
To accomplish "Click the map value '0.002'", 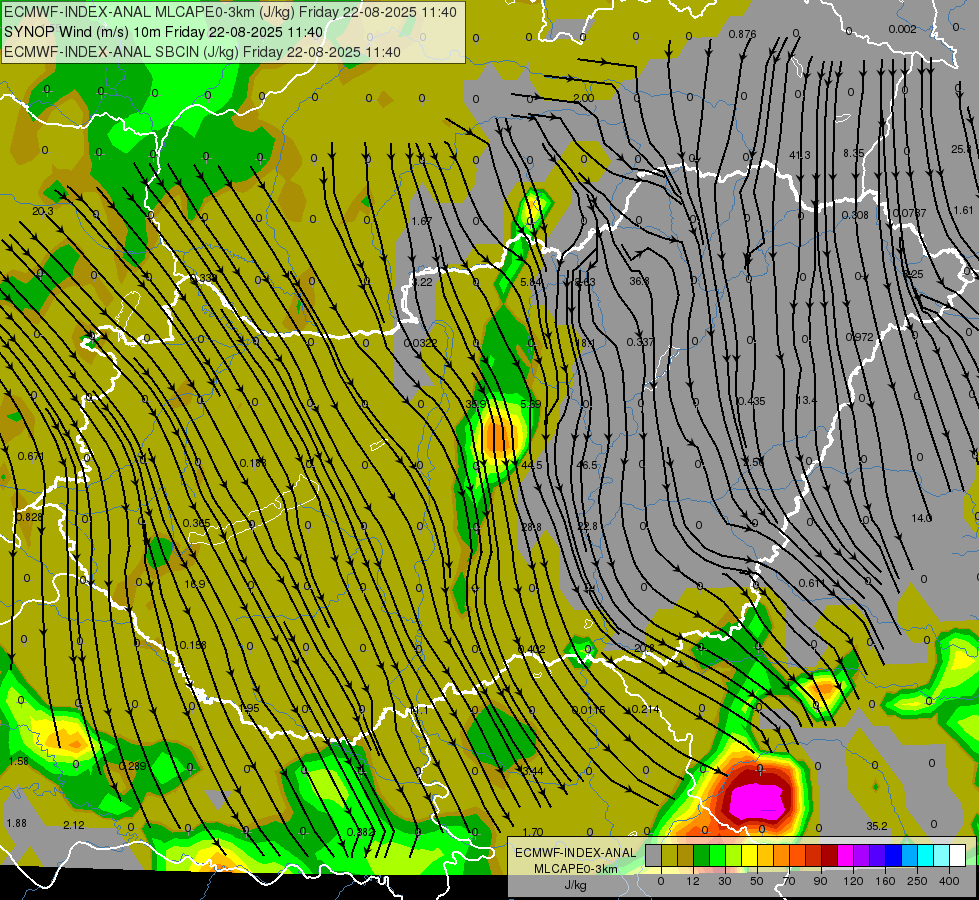I will tap(902, 29).
